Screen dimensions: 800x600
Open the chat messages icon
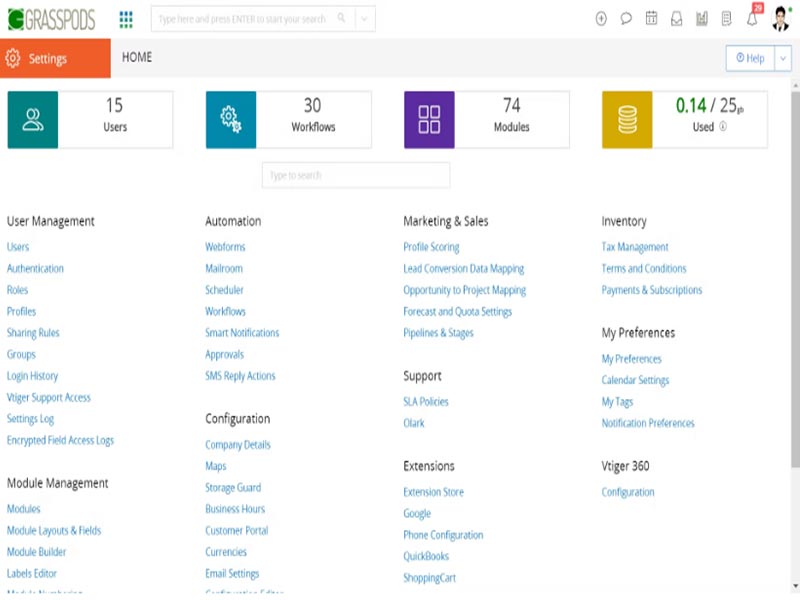[x=627, y=17]
